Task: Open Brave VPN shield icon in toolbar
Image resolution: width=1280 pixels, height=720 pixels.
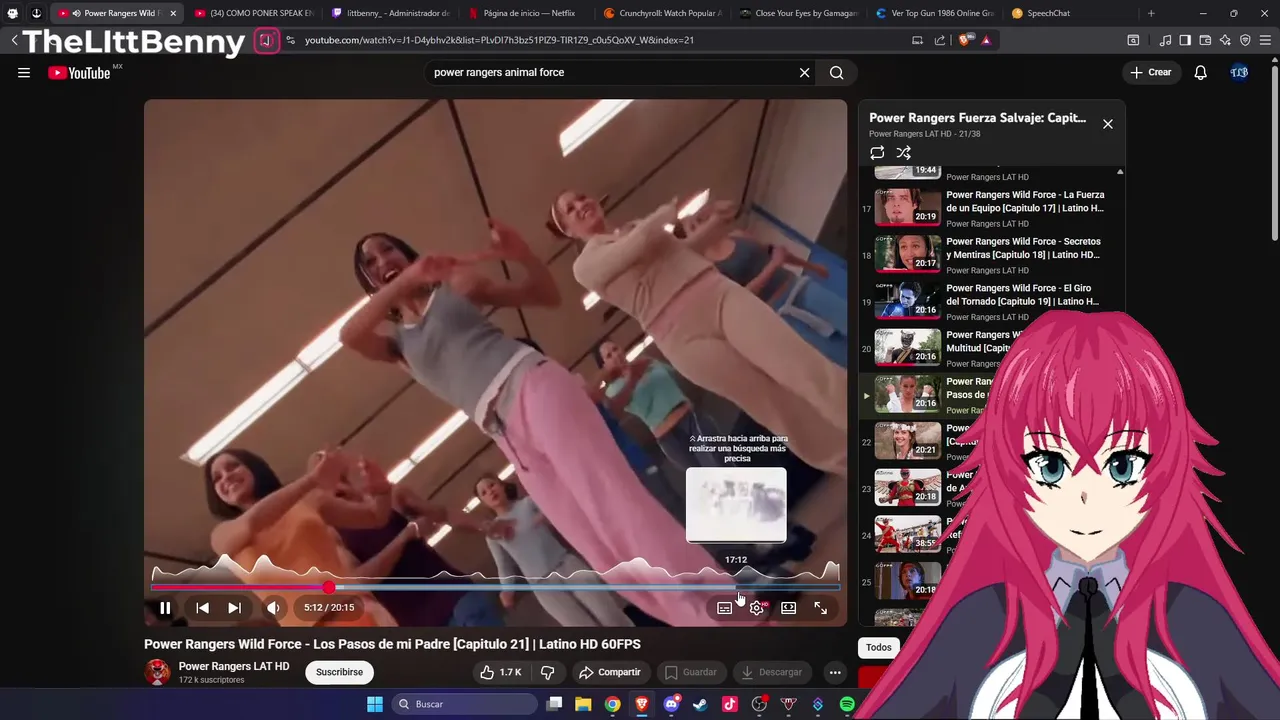Action: (1245, 40)
